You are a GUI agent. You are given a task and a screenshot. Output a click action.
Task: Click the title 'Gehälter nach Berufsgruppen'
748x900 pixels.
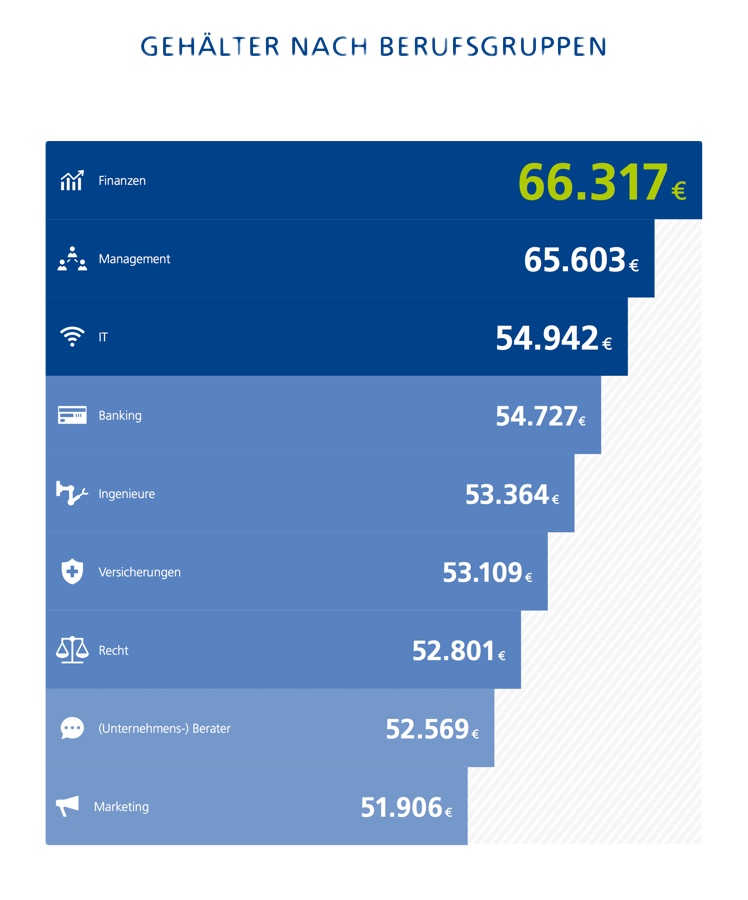[373, 46]
